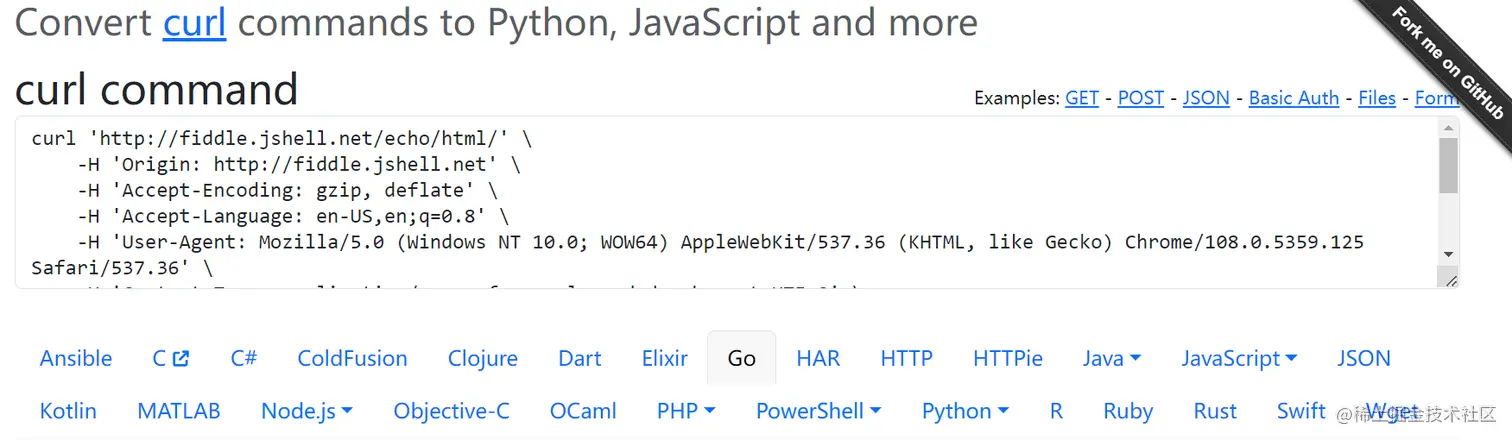
Task: Click the textarea vertical scrollbar thumb
Action: pyautogui.click(x=1448, y=165)
